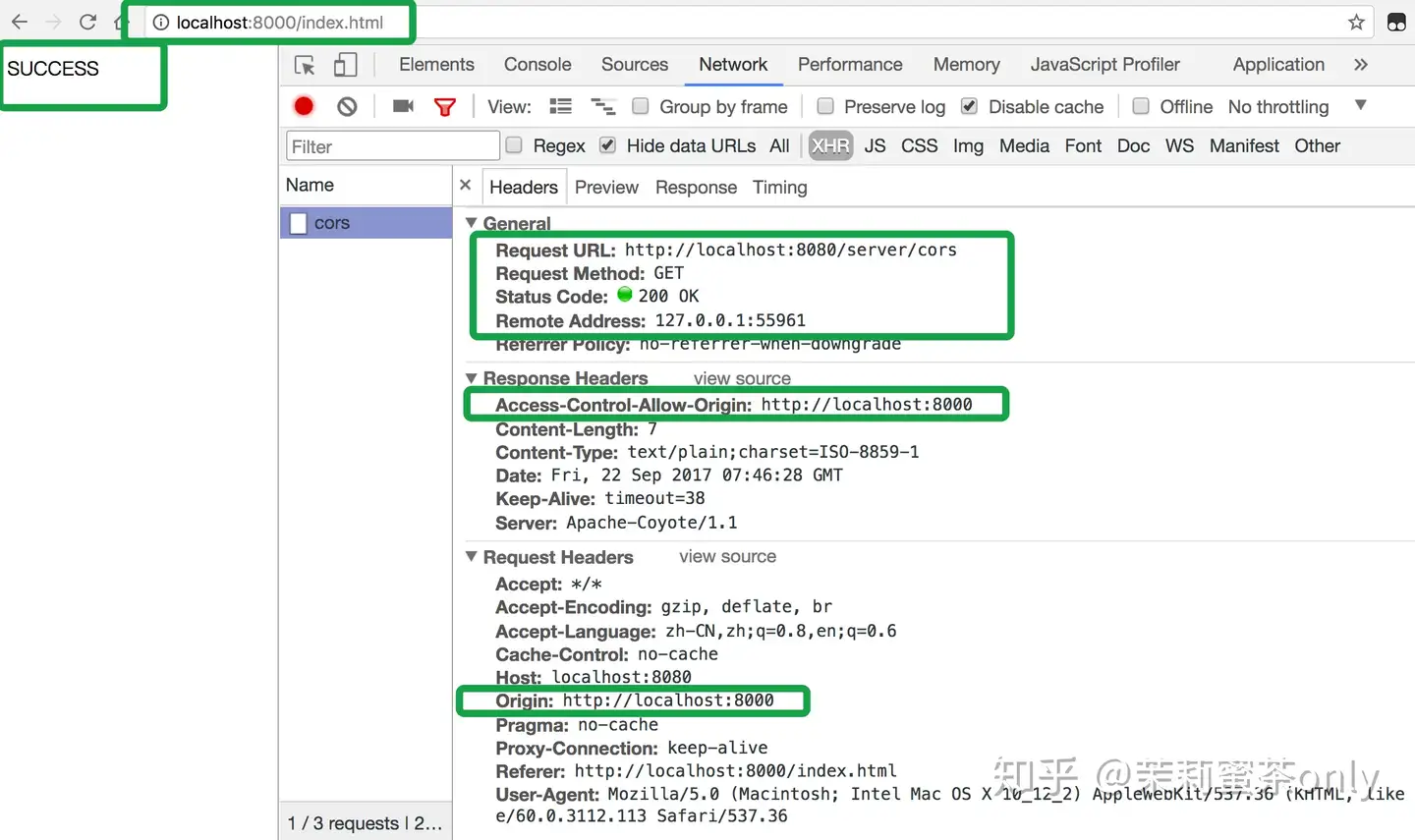The height and width of the screenshot is (840, 1415).
Task: Select the Network panel
Action: point(733,65)
